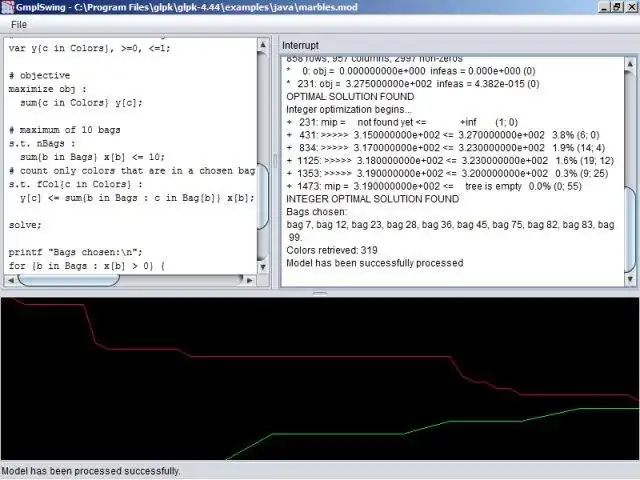Click code editor scroll left arrow

click(x=10, y=280)
